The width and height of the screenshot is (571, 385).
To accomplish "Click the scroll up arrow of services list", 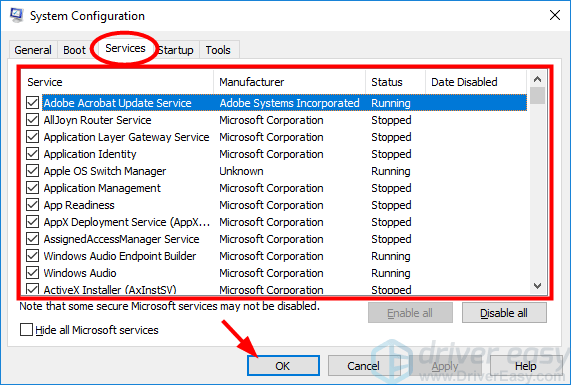I will (537, 79).
